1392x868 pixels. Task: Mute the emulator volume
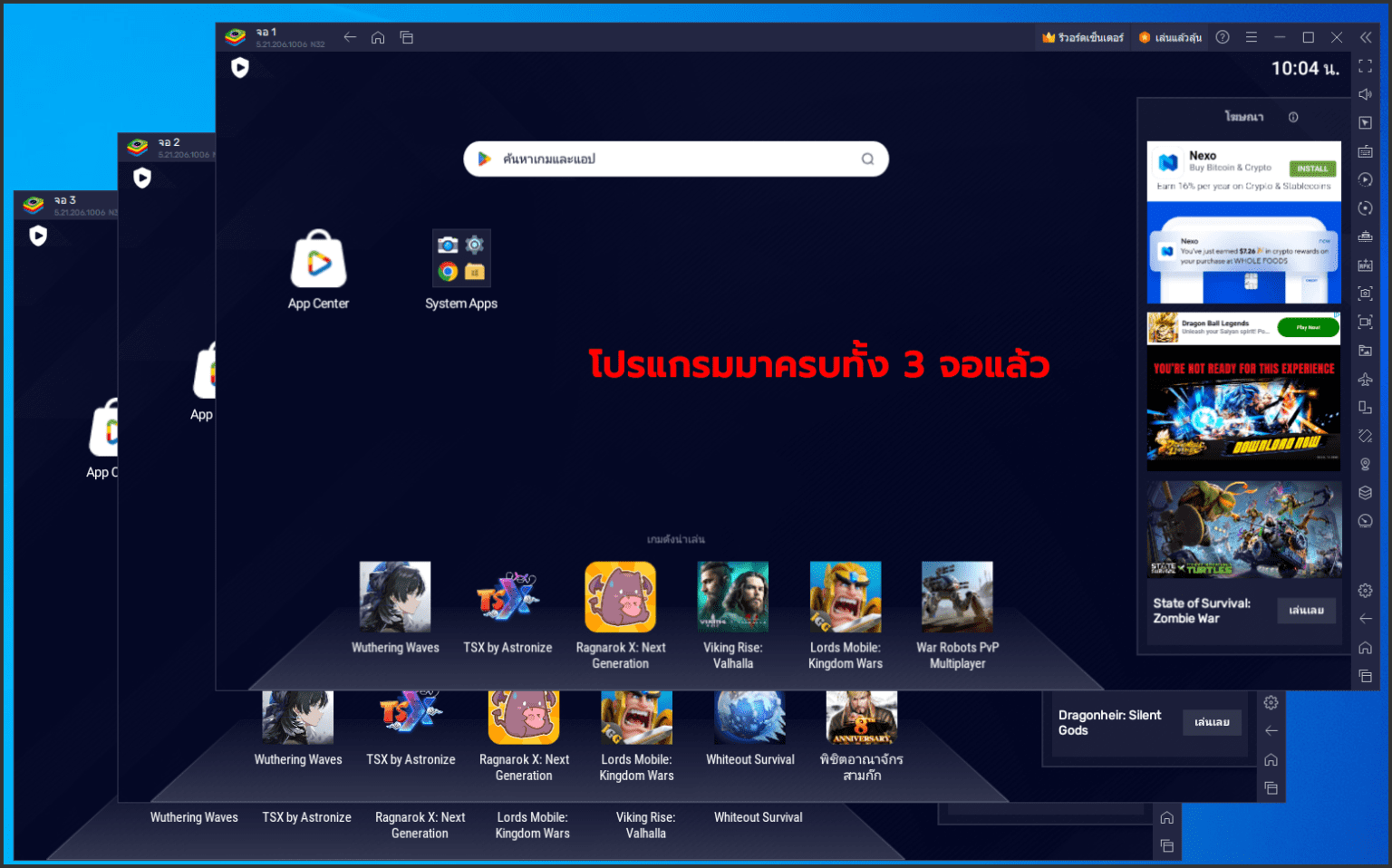point(1365,94)
